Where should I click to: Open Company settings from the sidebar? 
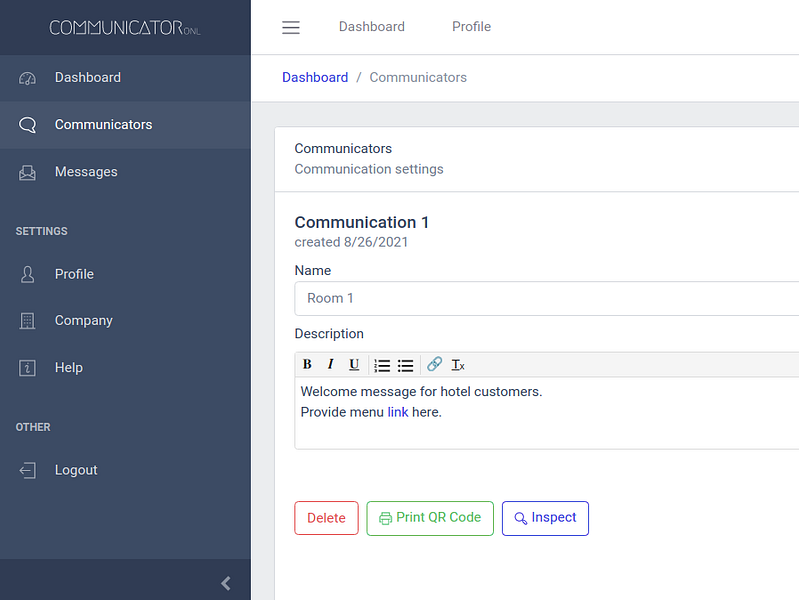(x=125, y=321)
